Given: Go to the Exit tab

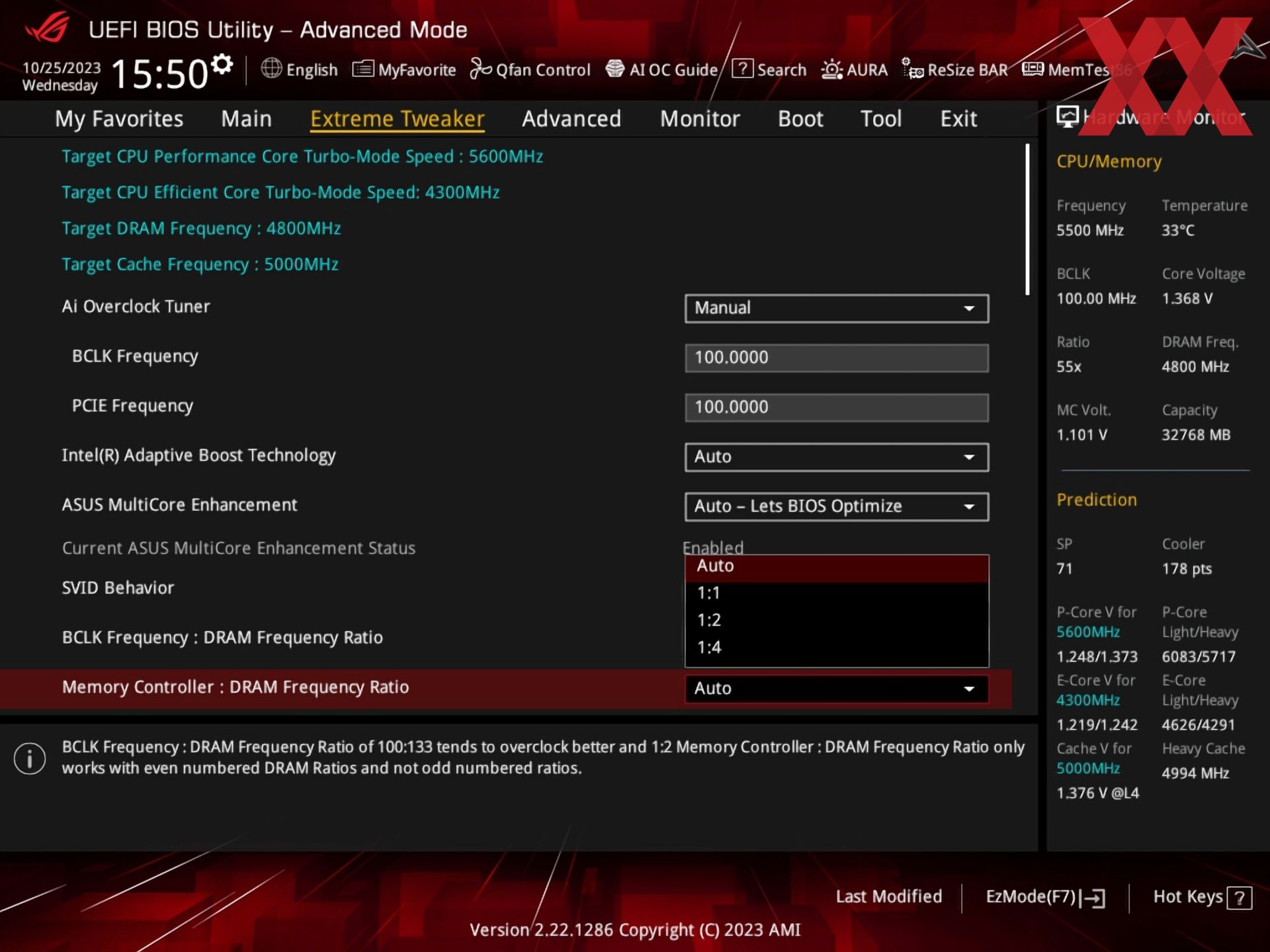Looking at the screenshot, I should point(958,119).
